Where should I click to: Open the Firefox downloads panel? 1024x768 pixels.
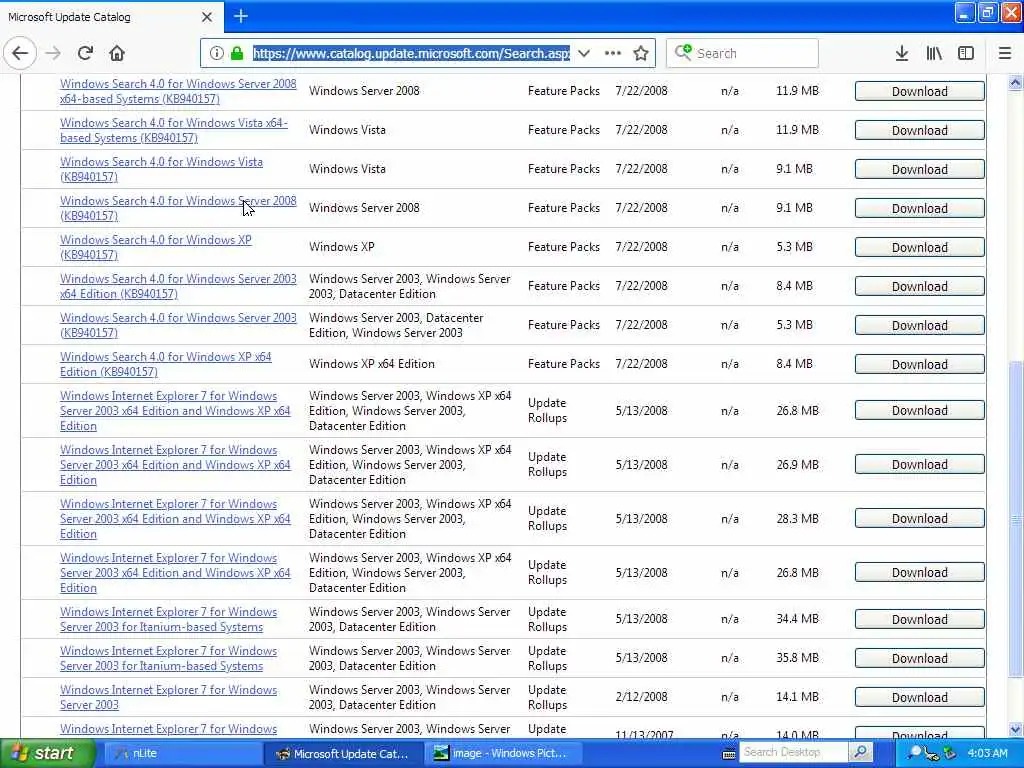(x=901, y=54)
